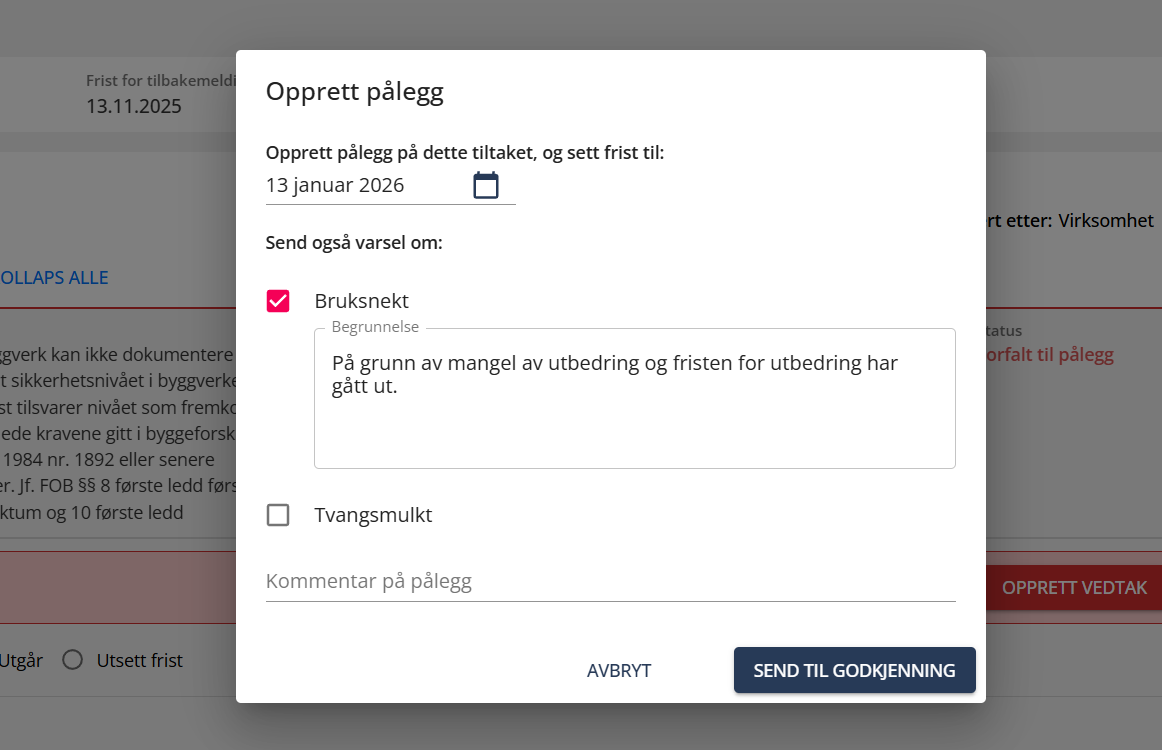Screen dimensions: 1162x750
Task: Edit the Begrunnelse text area
Action: (634, 398)
